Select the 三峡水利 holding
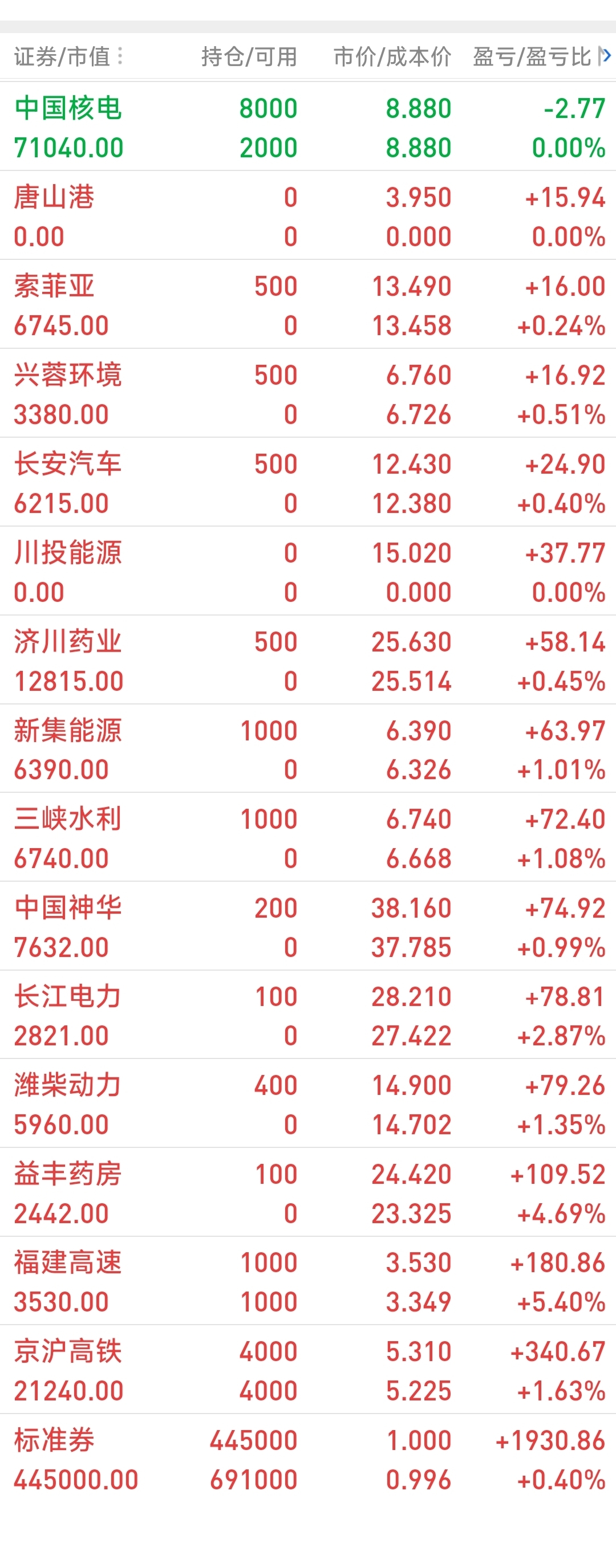Screen dimensions: 616x1568 pyautogui.click(x=307, y=837)
